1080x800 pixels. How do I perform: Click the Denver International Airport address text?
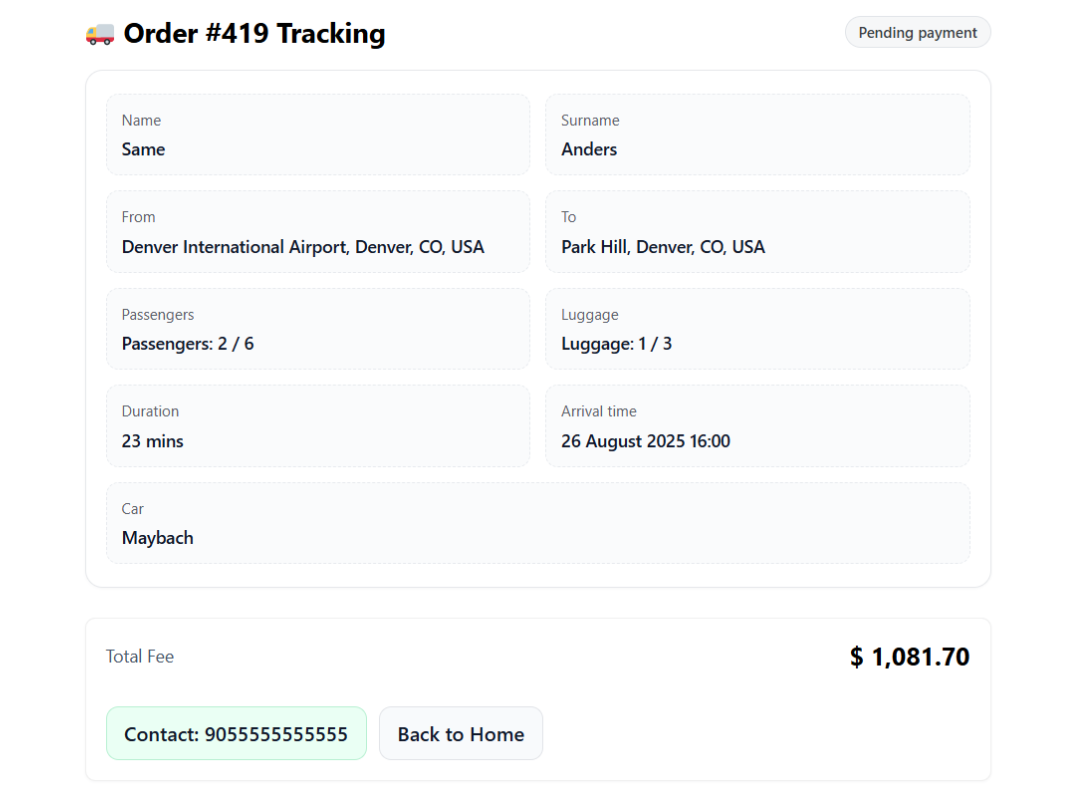303,247
